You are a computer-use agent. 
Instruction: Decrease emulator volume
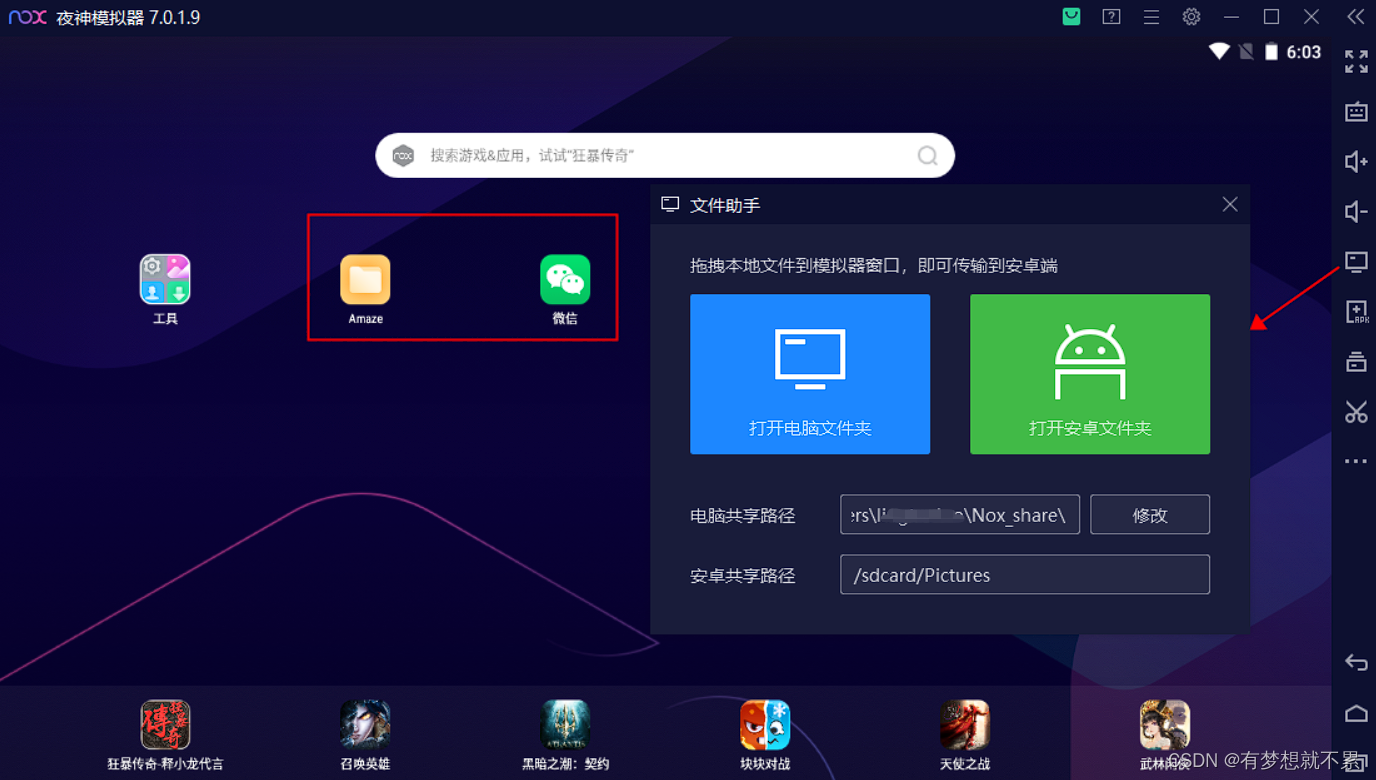click(x=1356, y=211)
